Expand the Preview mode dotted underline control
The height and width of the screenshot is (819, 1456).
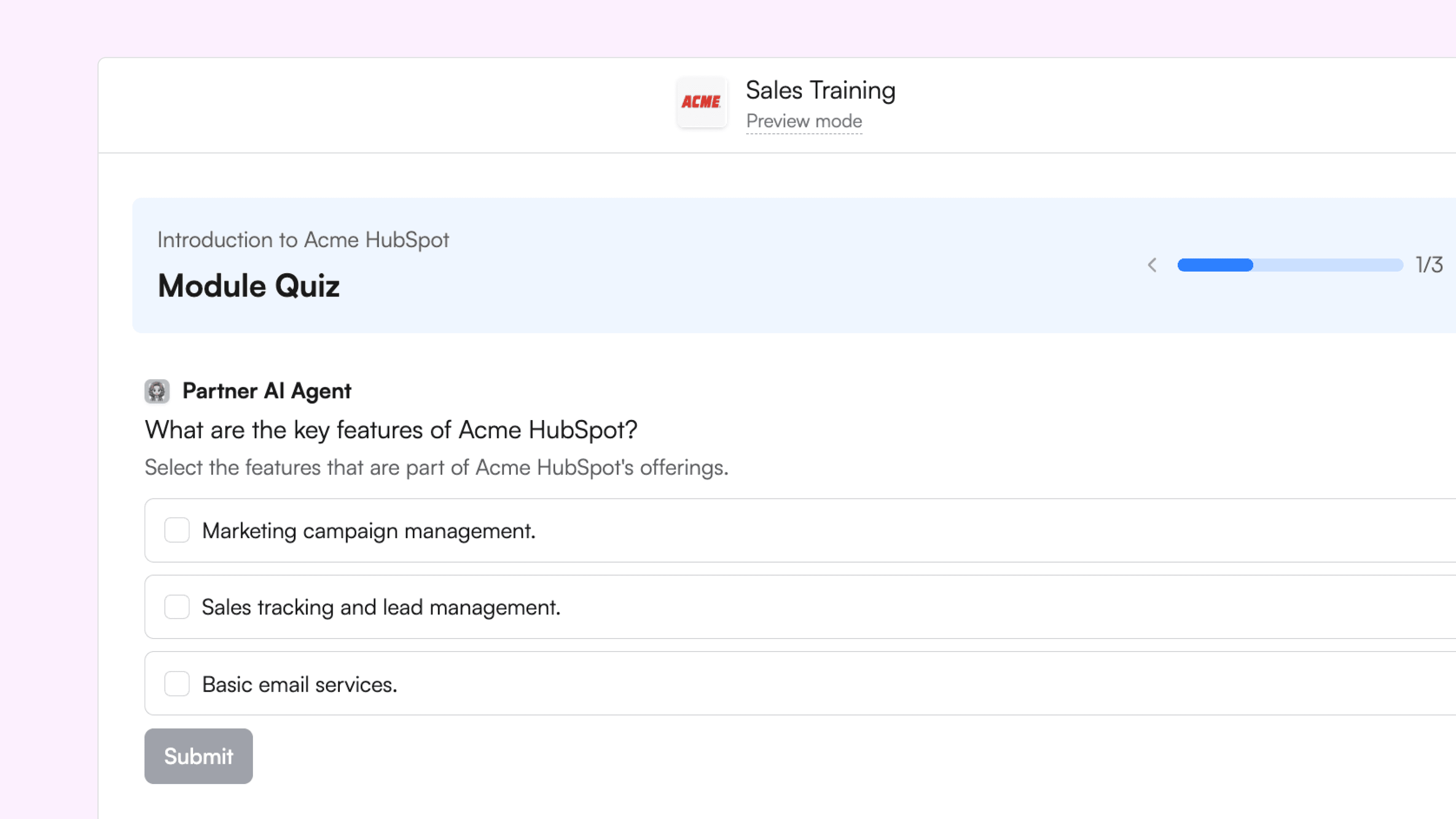804,121
